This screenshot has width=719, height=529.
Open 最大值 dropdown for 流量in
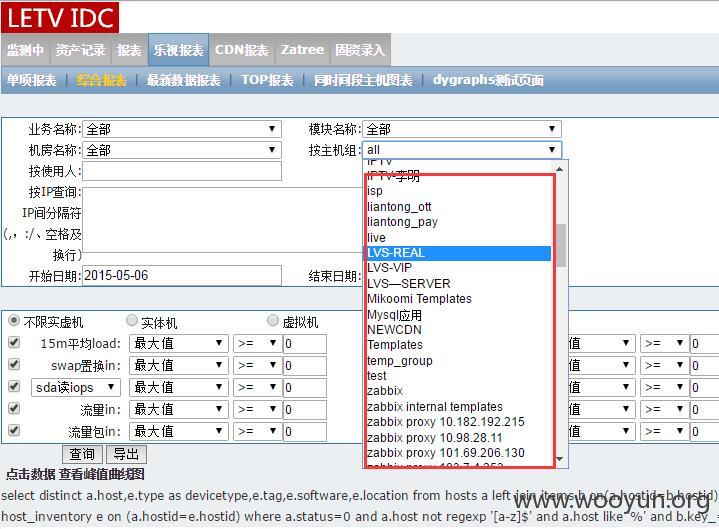click(179, 409)
